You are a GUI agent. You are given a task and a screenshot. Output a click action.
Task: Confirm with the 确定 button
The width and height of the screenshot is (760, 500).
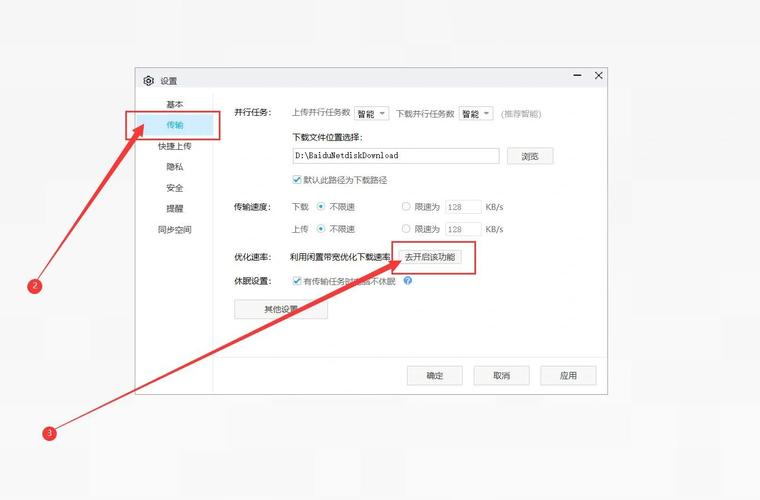coord(434,375)
